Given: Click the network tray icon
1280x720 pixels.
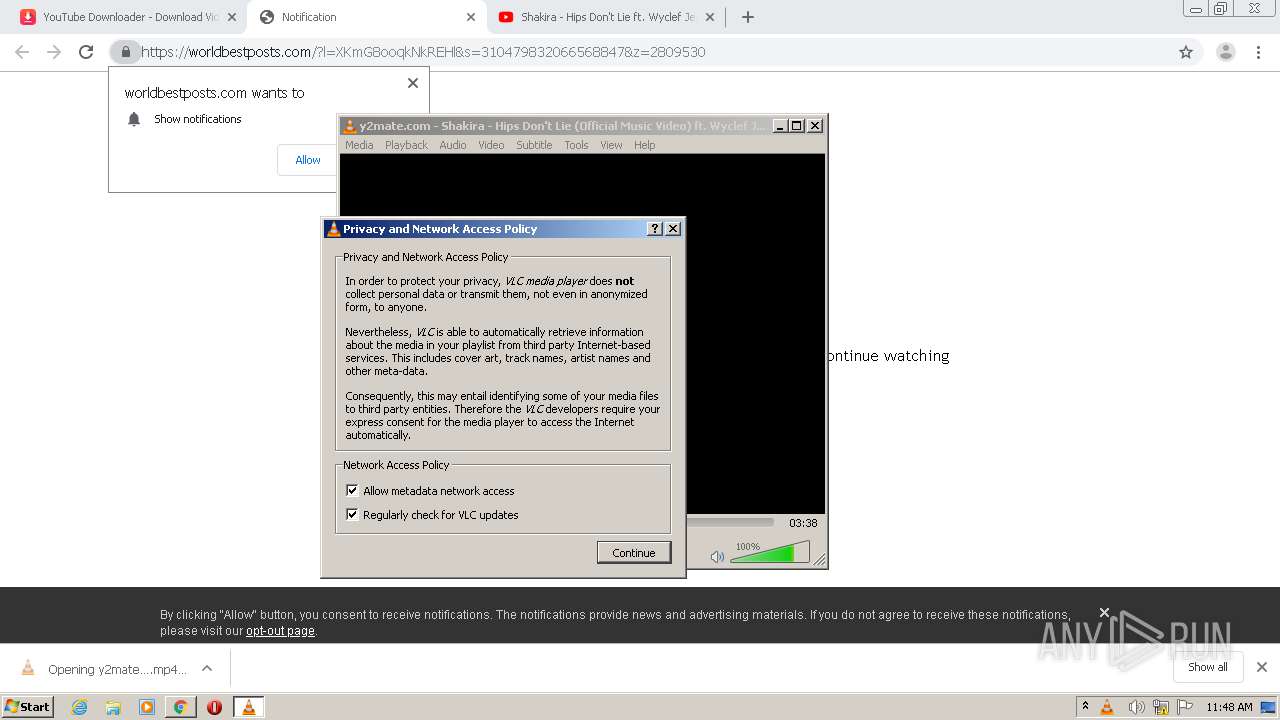Looking at the screenshot, I should (x=1161, y=707).
